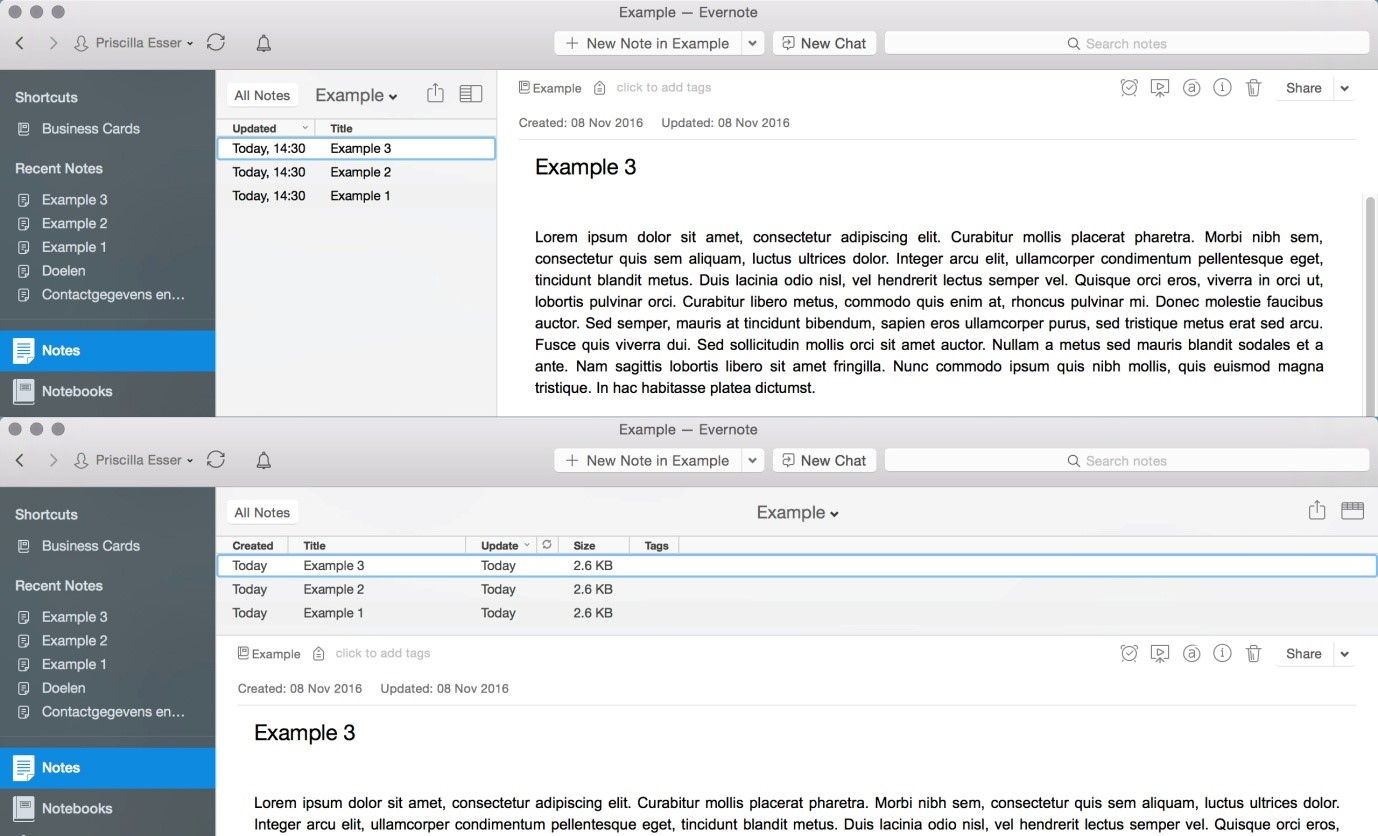Image resolution: width=1378 pixels, height=836 pixels.
Task: Open the Example notebook dropdown in the bottom window
Action: 797,513
